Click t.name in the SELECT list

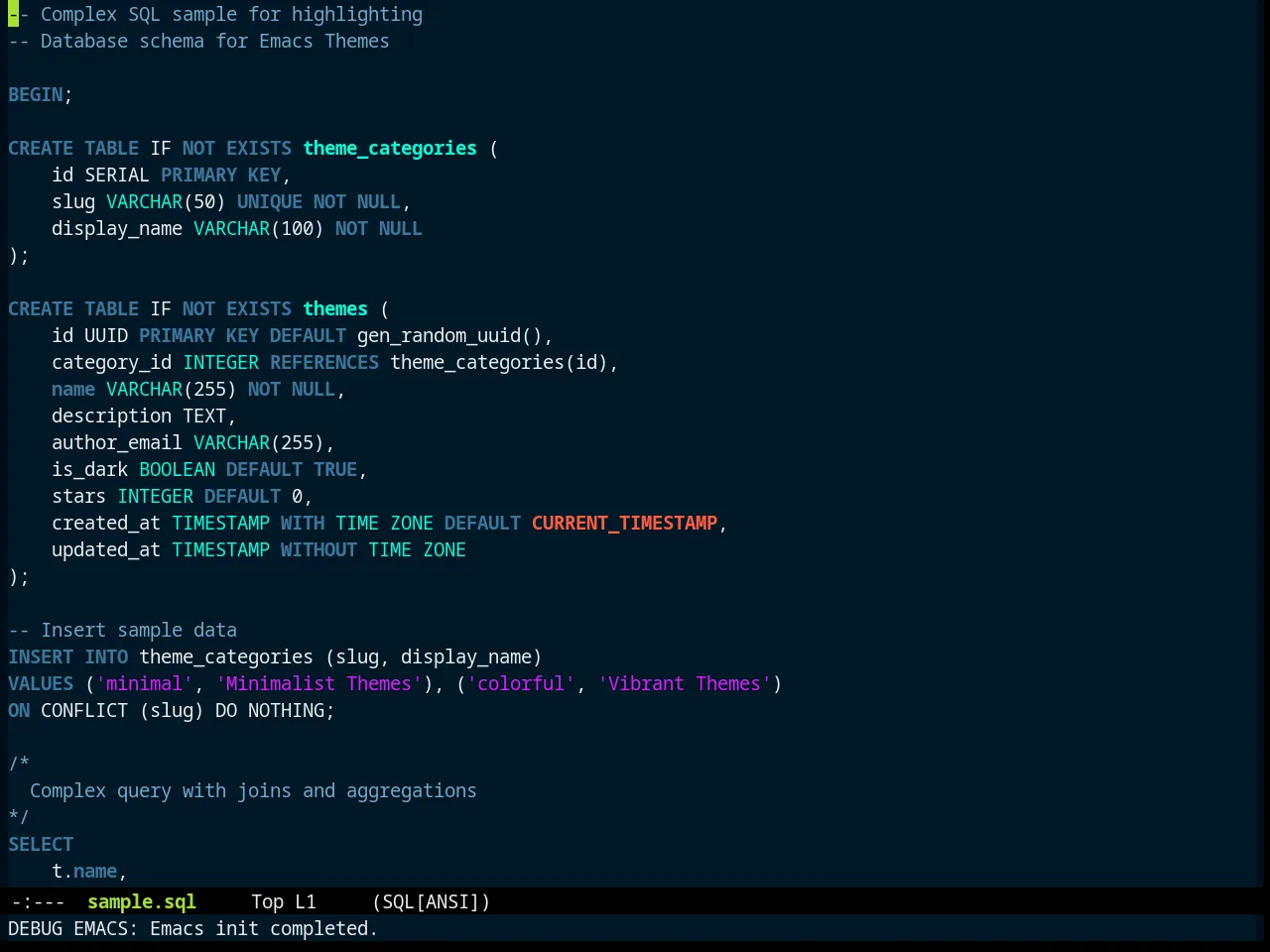84,871
